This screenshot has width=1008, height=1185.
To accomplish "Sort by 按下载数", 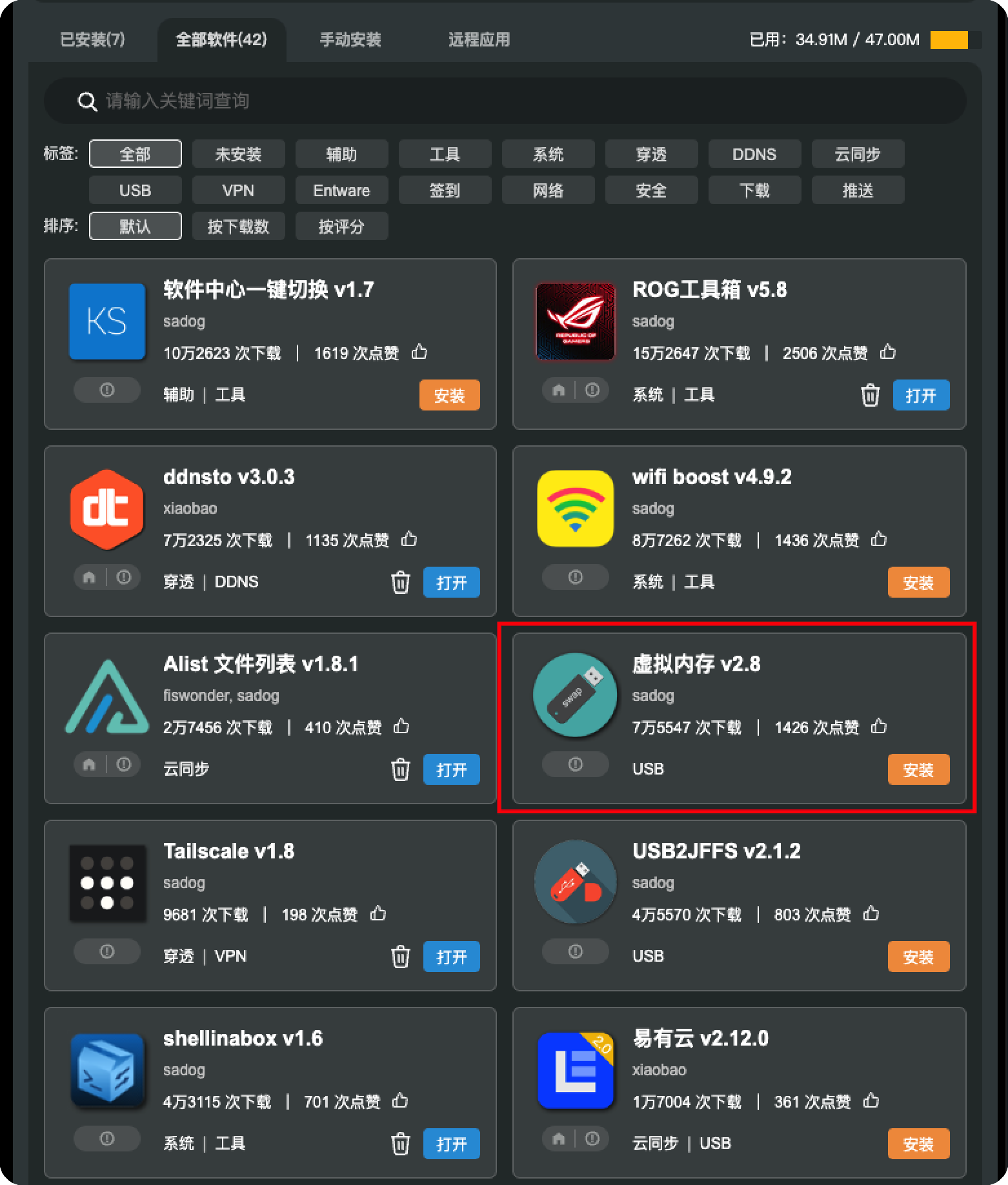I will coord(239,227).
